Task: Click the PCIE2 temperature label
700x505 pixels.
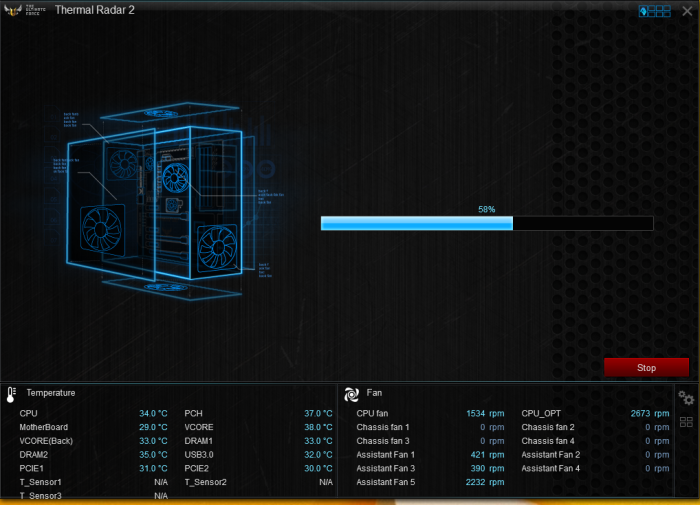Action: 196,468
